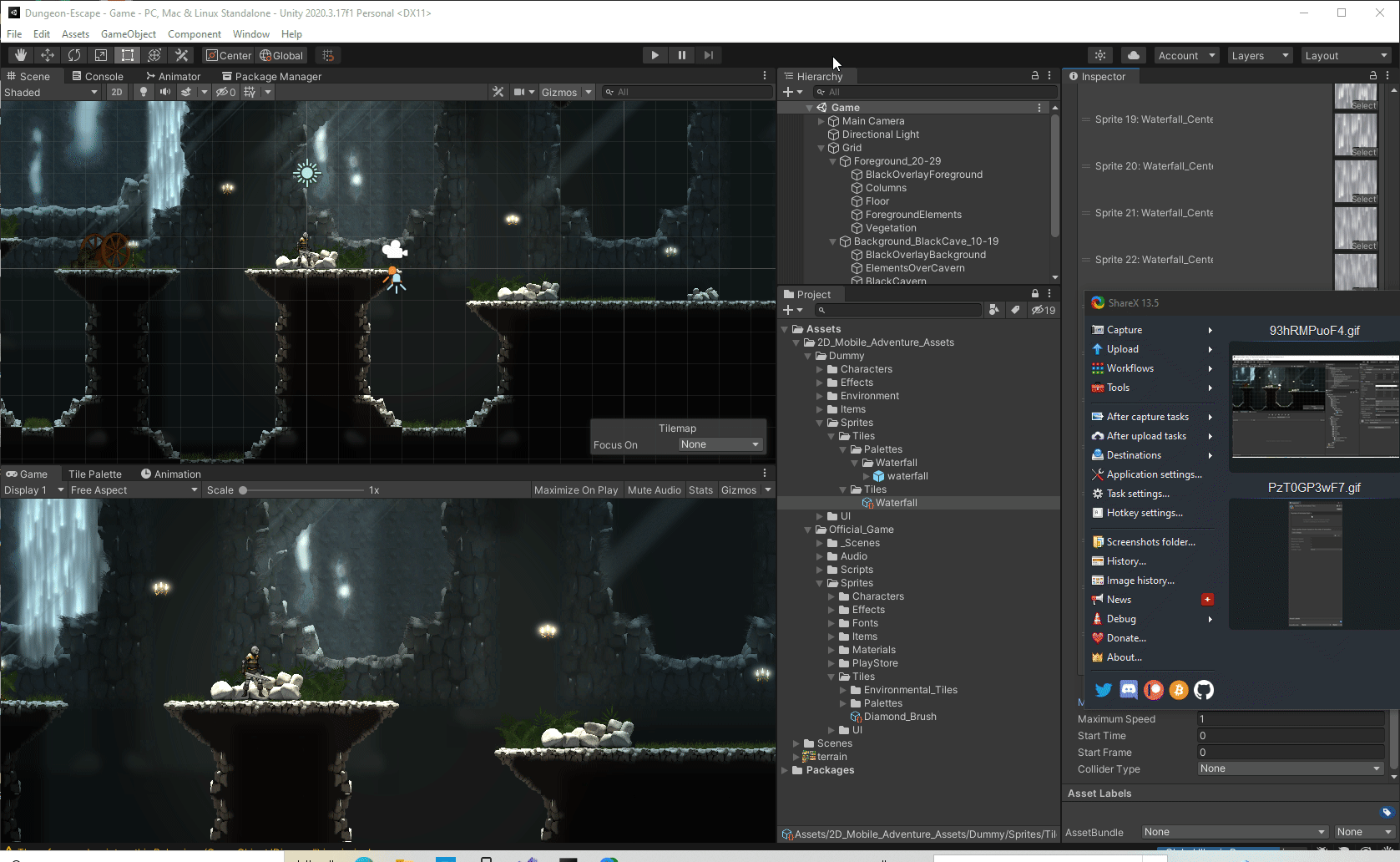Open the Component menu

[x=195, y=34]
